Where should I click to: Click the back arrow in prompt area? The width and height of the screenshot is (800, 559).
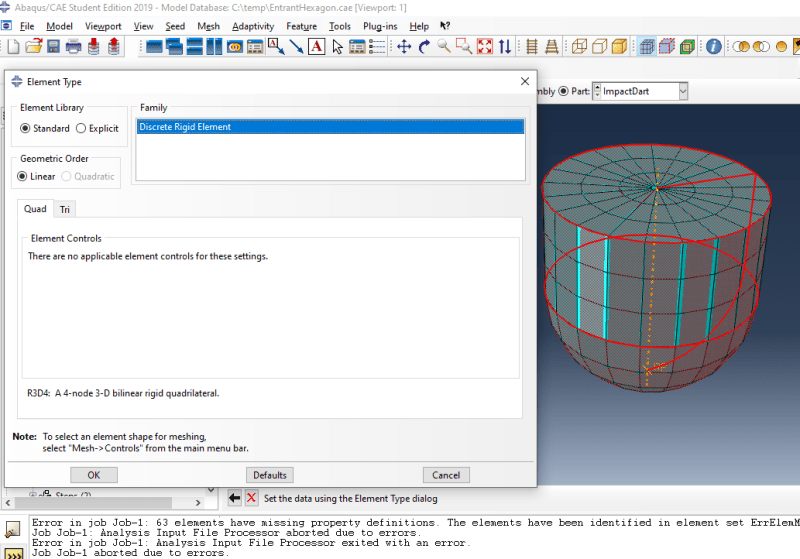234,498
